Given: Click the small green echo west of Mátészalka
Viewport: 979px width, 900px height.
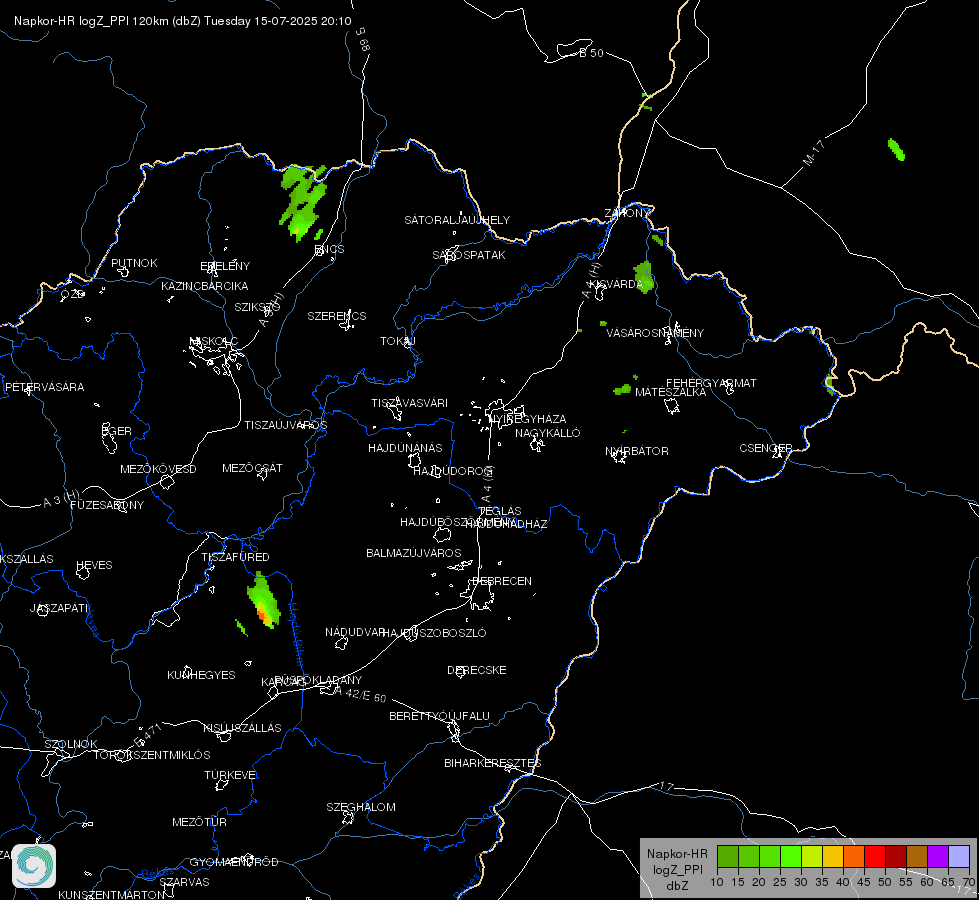Looking at the screenshot, I should tap(622, 390).
